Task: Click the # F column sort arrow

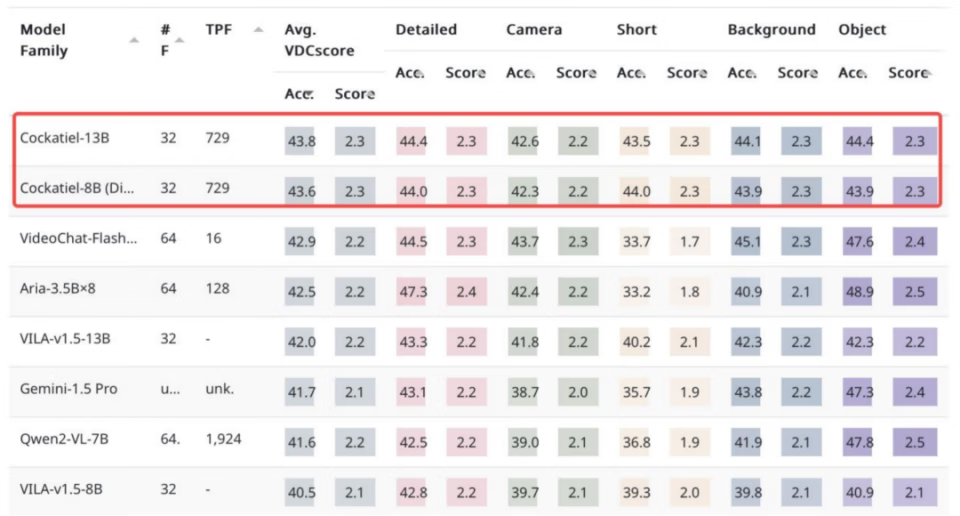Action: (x=179, y=40)
